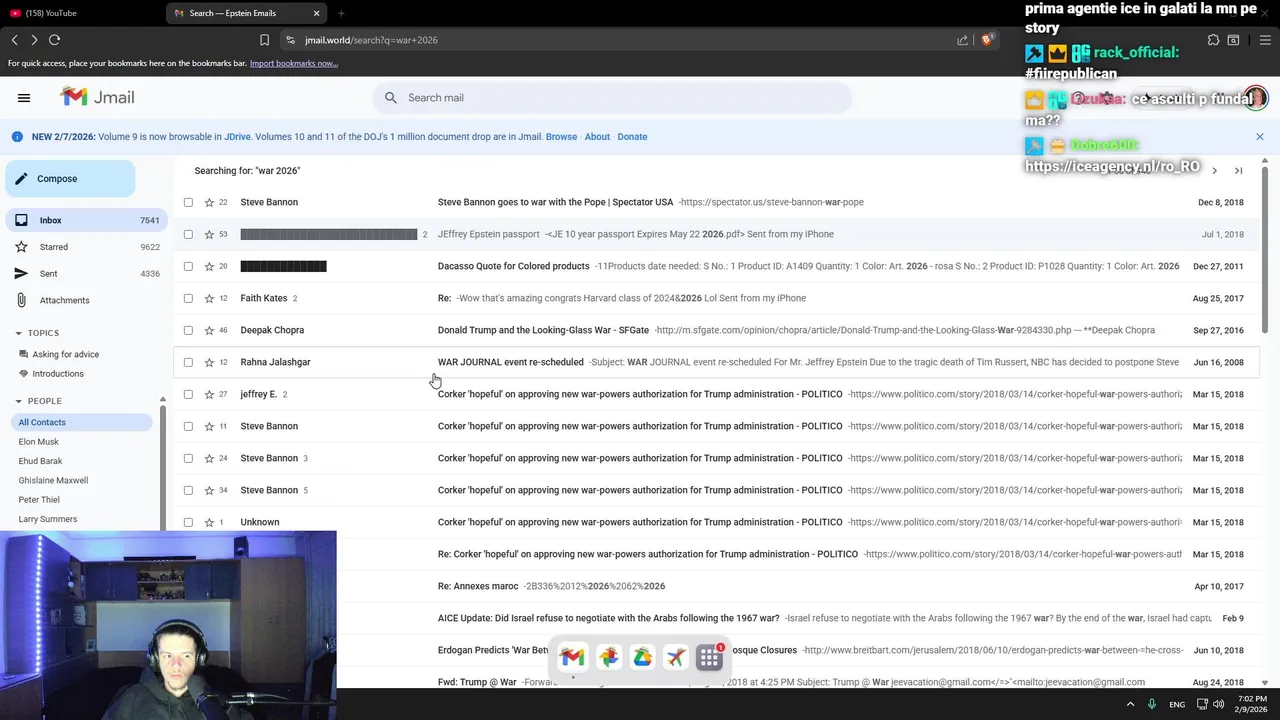Viewport: 1280px width, 720px height.
Task: Click the Browse link in banner
Action: (561, 137)
